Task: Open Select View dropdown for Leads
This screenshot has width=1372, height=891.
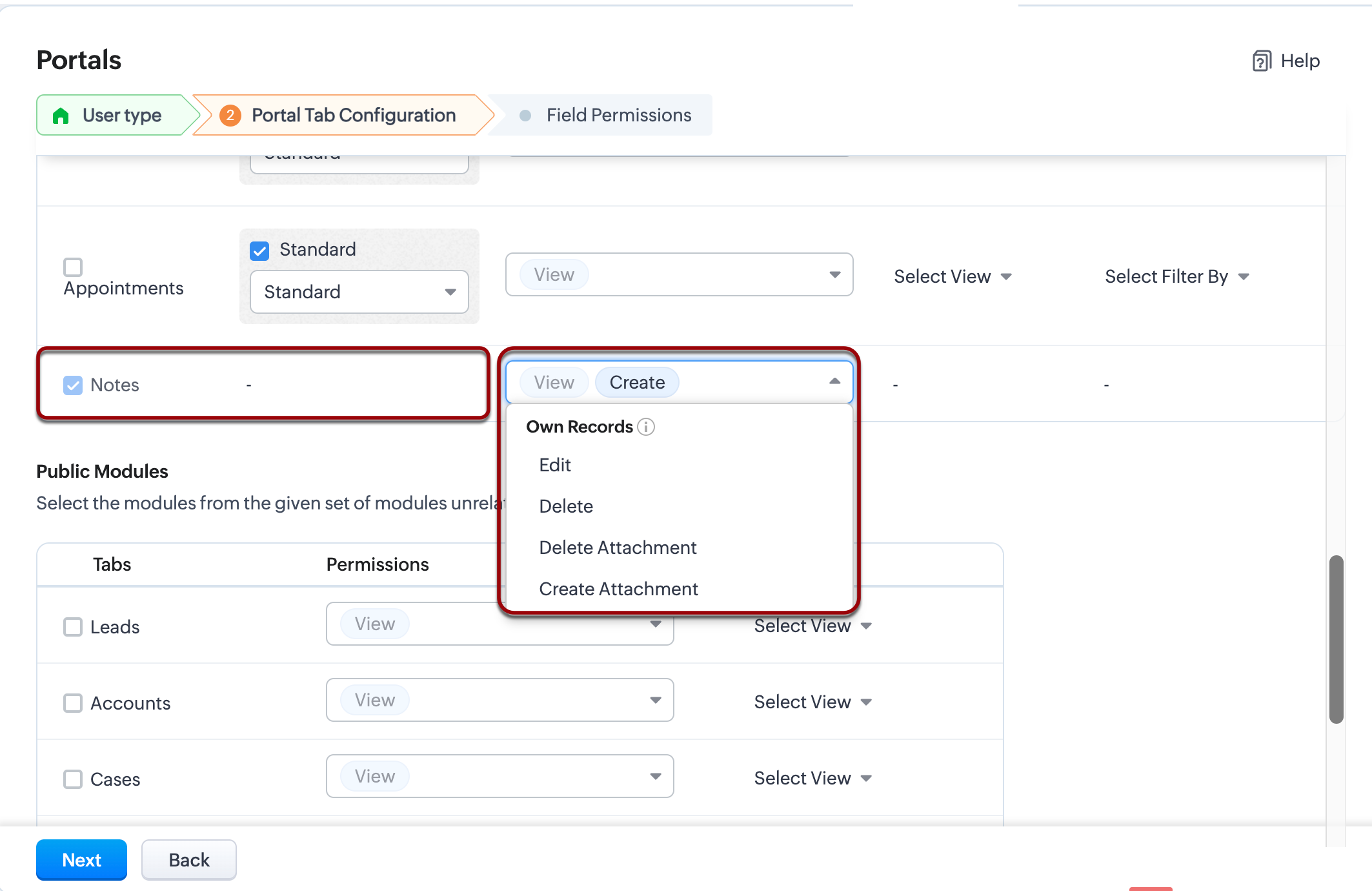Action: (812, 626)
